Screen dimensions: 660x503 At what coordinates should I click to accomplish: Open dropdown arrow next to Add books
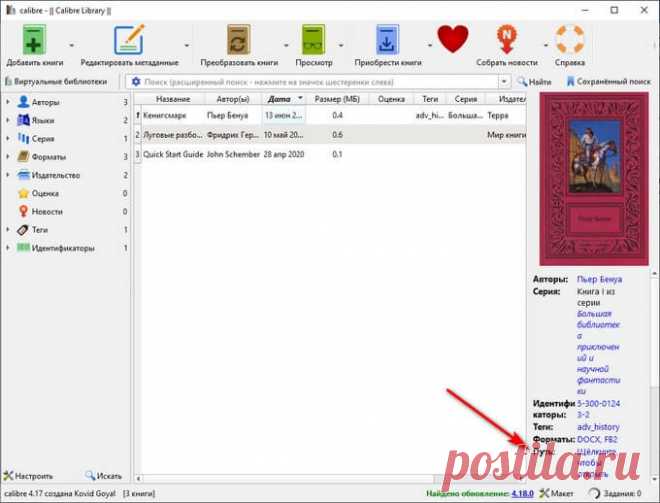pyautogui.click(x=72, y=45)
